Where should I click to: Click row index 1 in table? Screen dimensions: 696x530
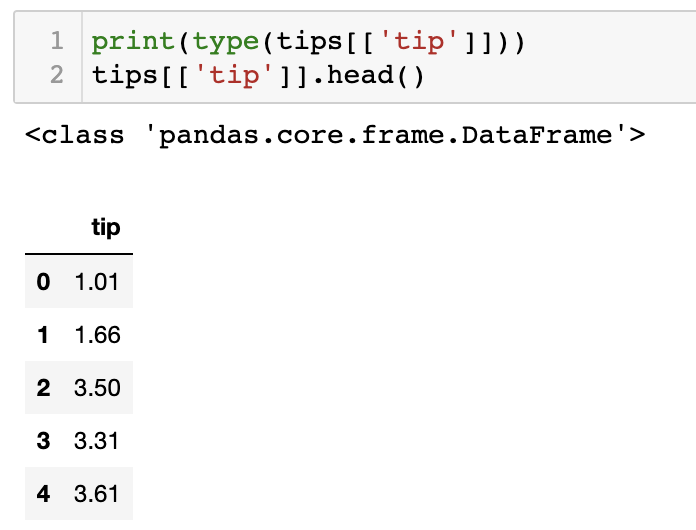[x=43, y=335]
